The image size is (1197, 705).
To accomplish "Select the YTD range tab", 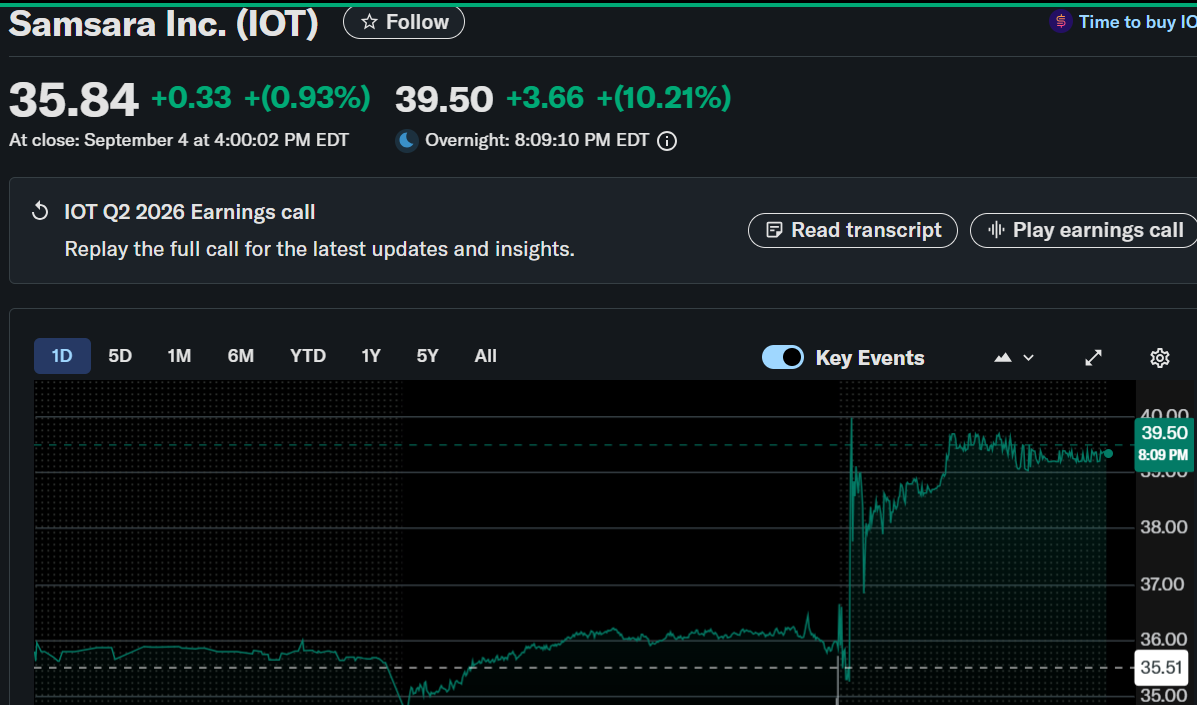I will point(307,356).
